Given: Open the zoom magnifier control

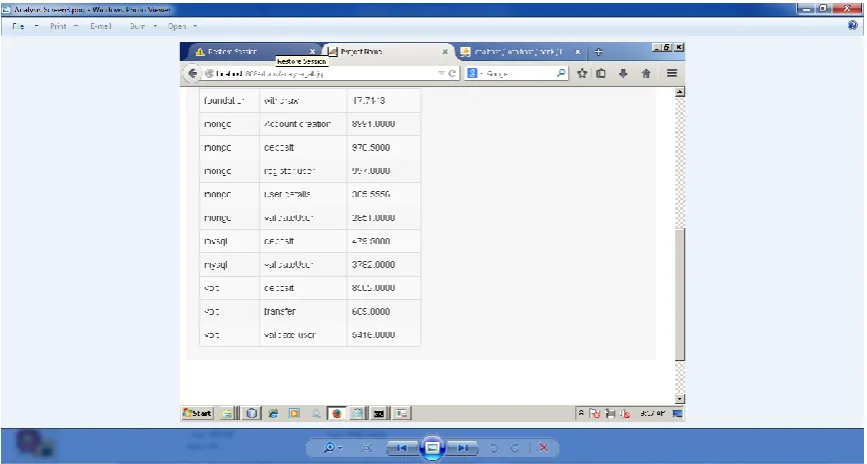Looking at the screenshot, I should tap(333, 447).
